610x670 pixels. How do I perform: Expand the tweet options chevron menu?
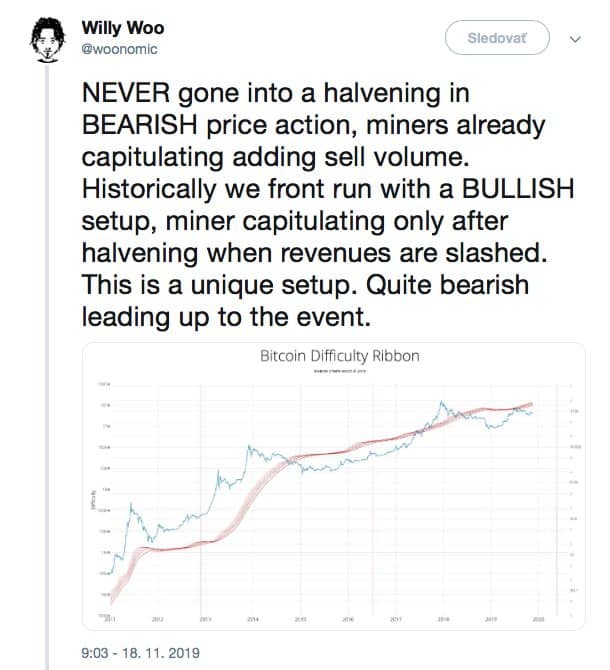(575, 39)
